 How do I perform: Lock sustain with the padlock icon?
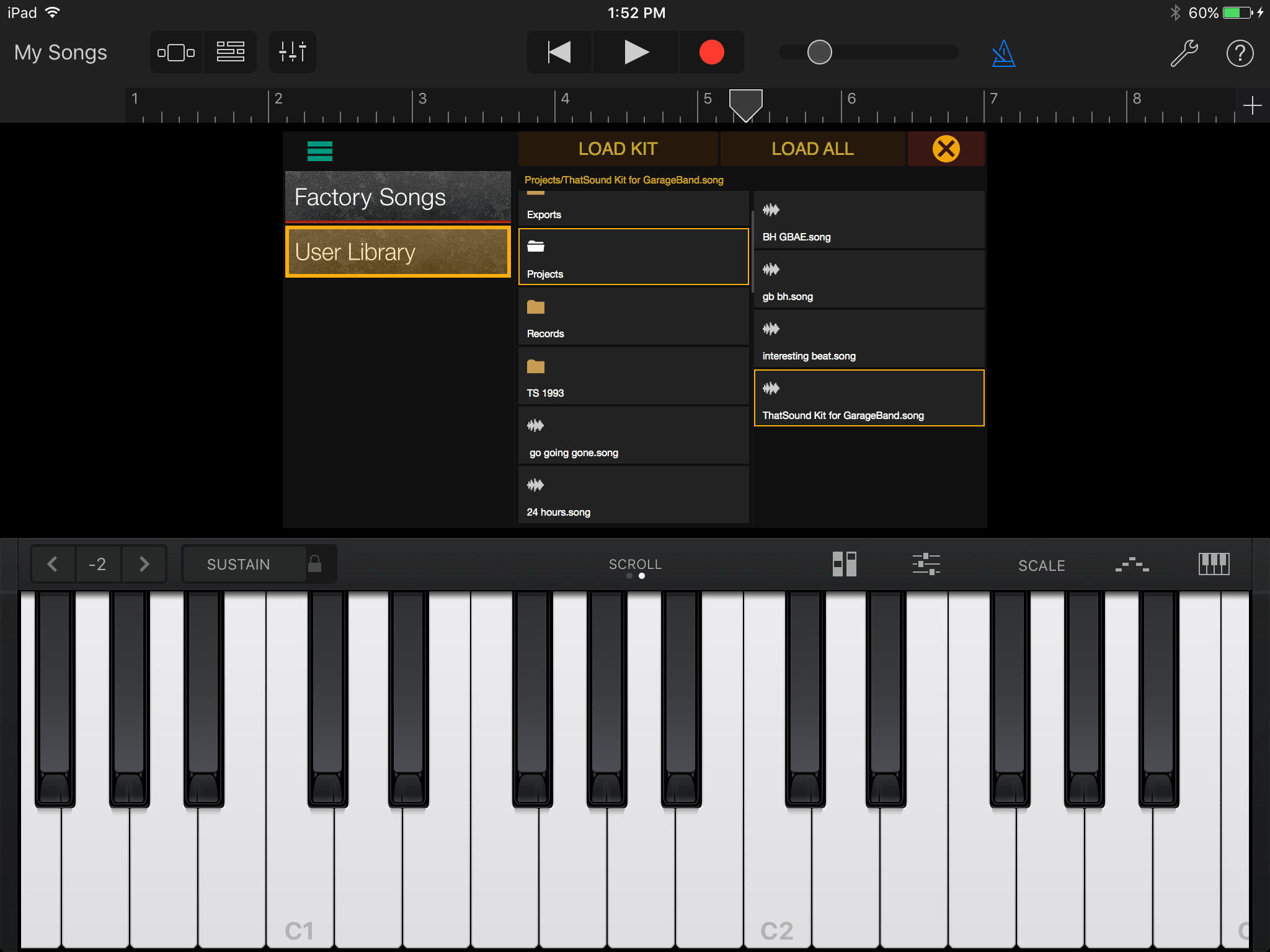pos(316,564)
